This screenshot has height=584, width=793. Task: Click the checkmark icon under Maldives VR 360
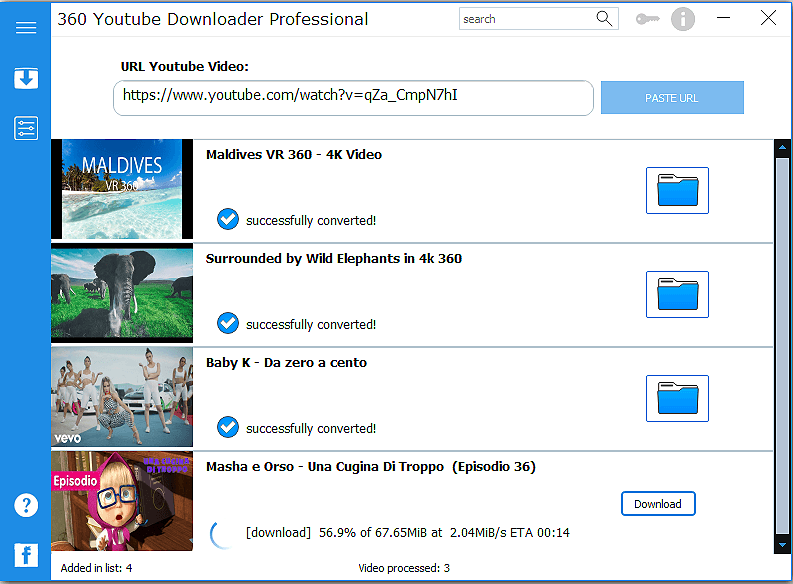pyautogui.click(x=228, y=219)
